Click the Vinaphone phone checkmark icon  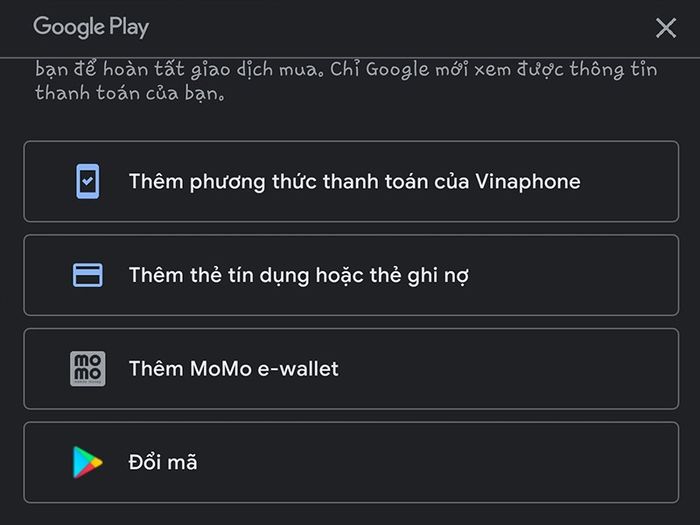tap(88, 181)
